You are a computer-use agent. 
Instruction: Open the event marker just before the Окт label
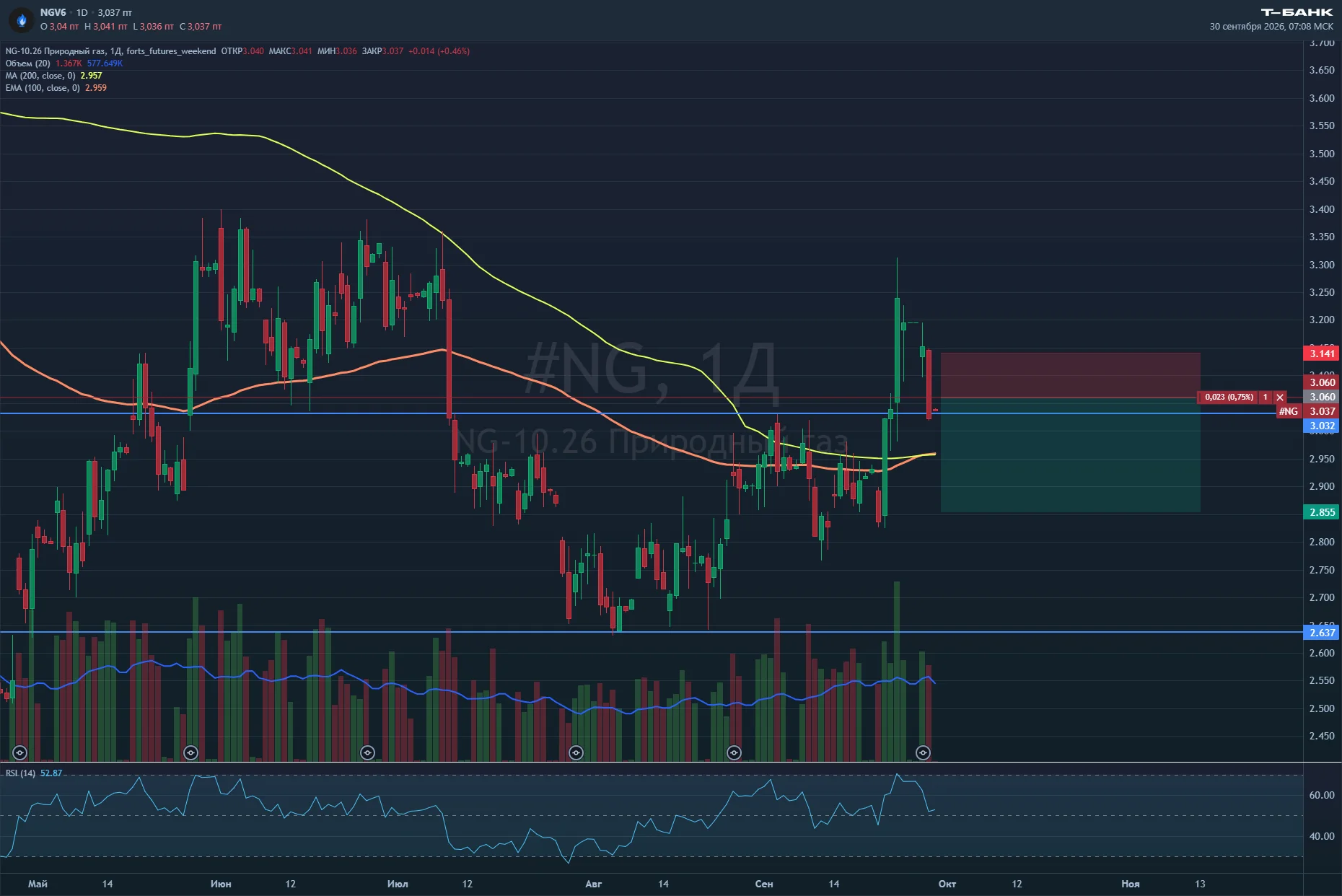click(923, 753)
